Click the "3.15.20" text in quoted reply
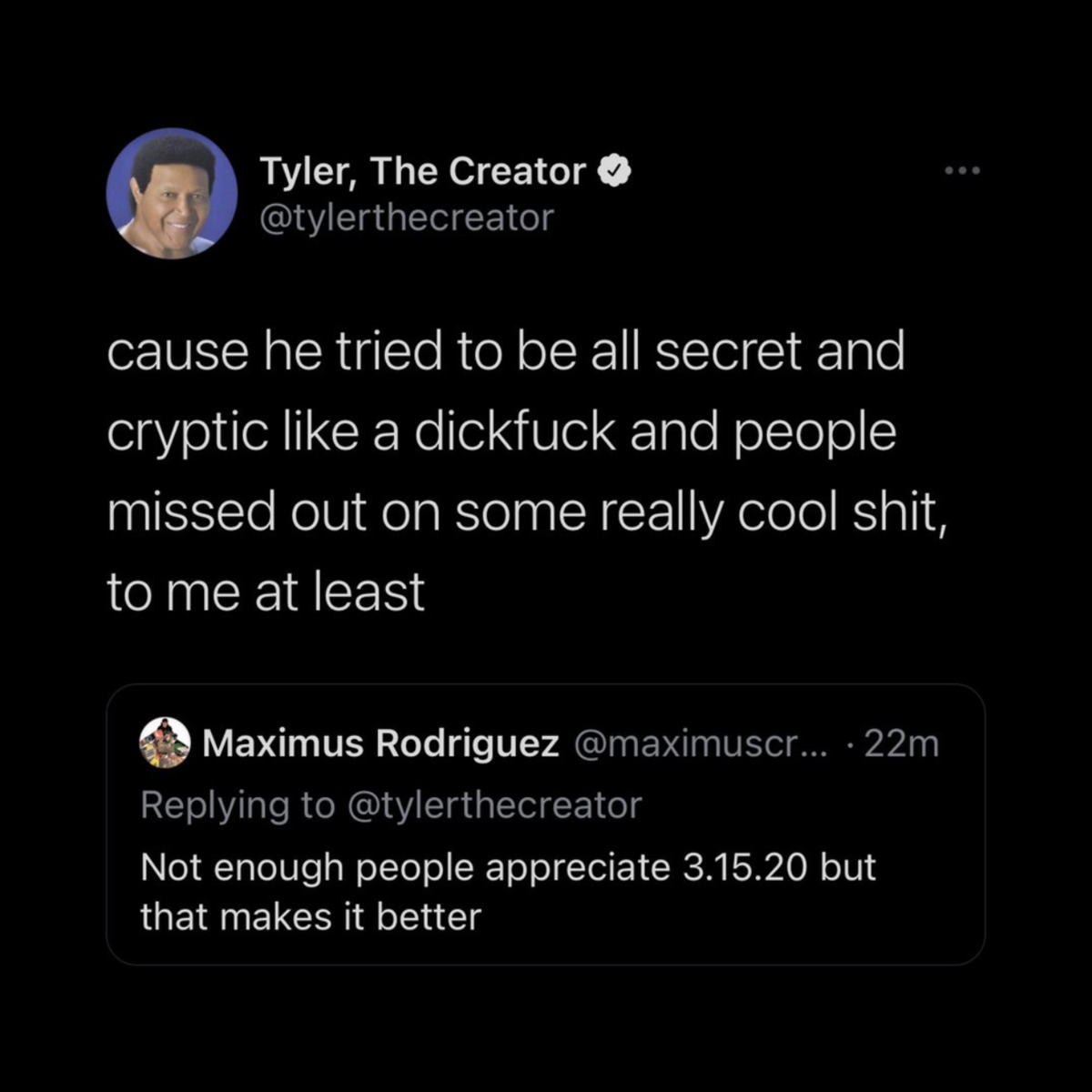1092x1092 pixels. pos(744,867)
